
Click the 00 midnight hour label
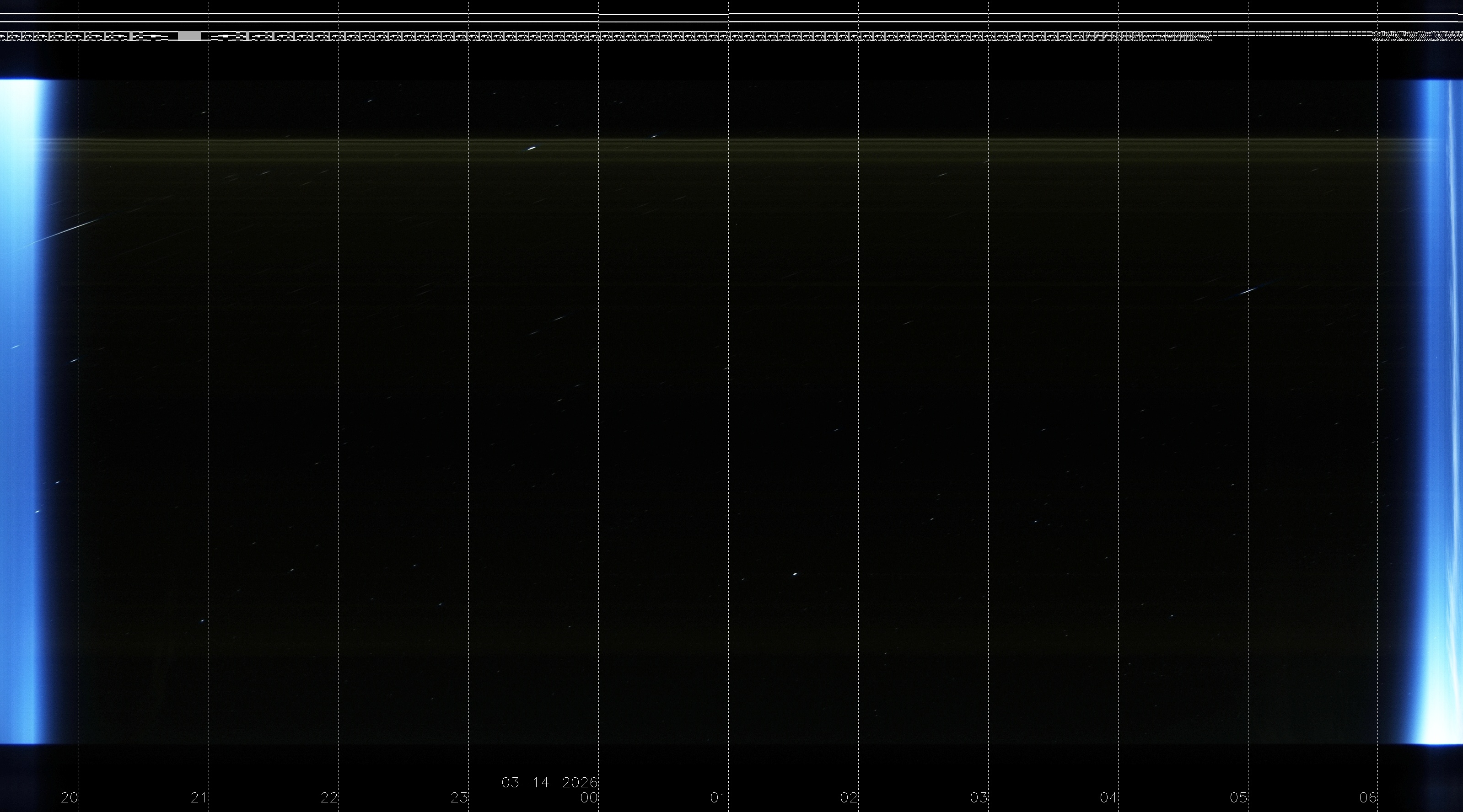(589, 797)
